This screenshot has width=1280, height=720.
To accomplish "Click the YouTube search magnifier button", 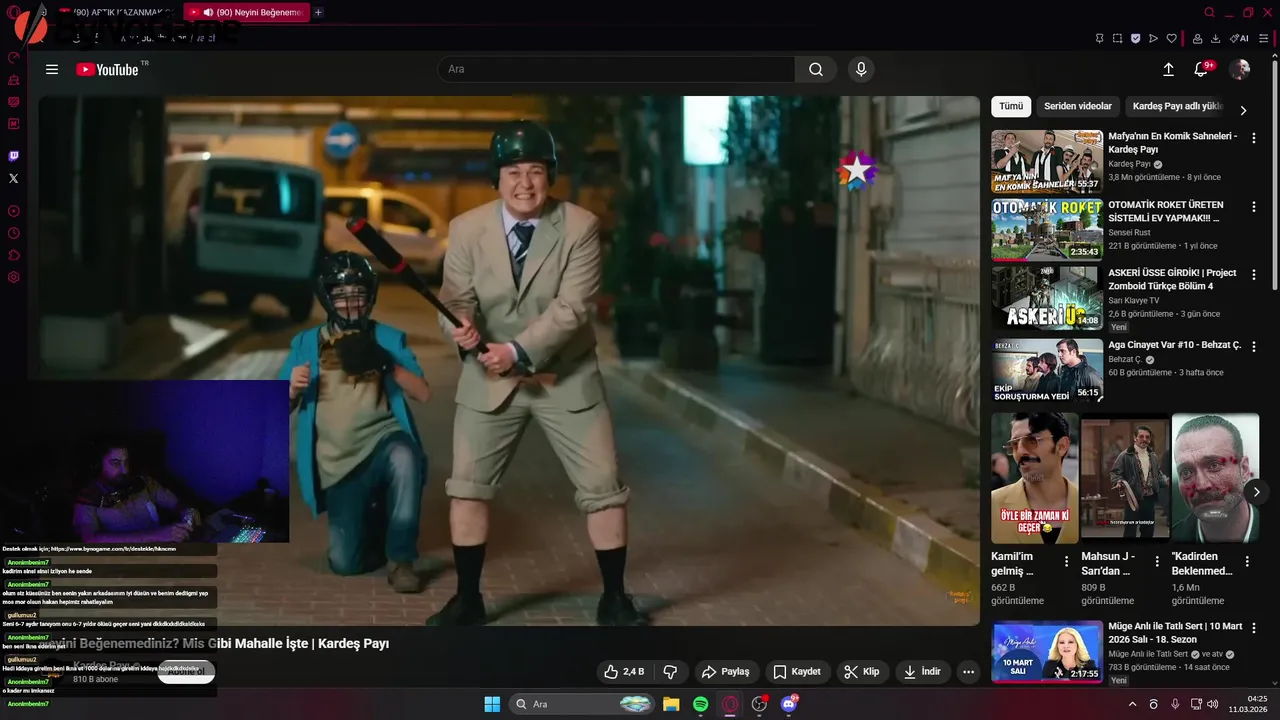I will tap(816, 69).
